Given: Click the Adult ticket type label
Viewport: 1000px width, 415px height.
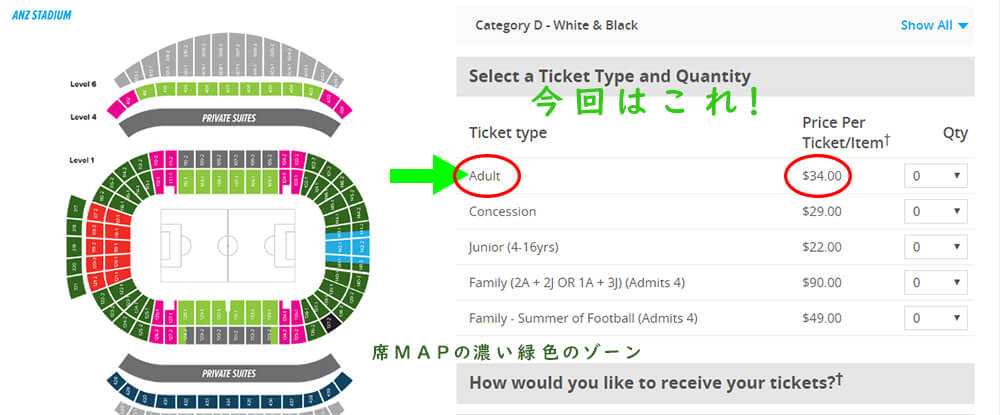Looking at the screenshot, I should point(485,175).
